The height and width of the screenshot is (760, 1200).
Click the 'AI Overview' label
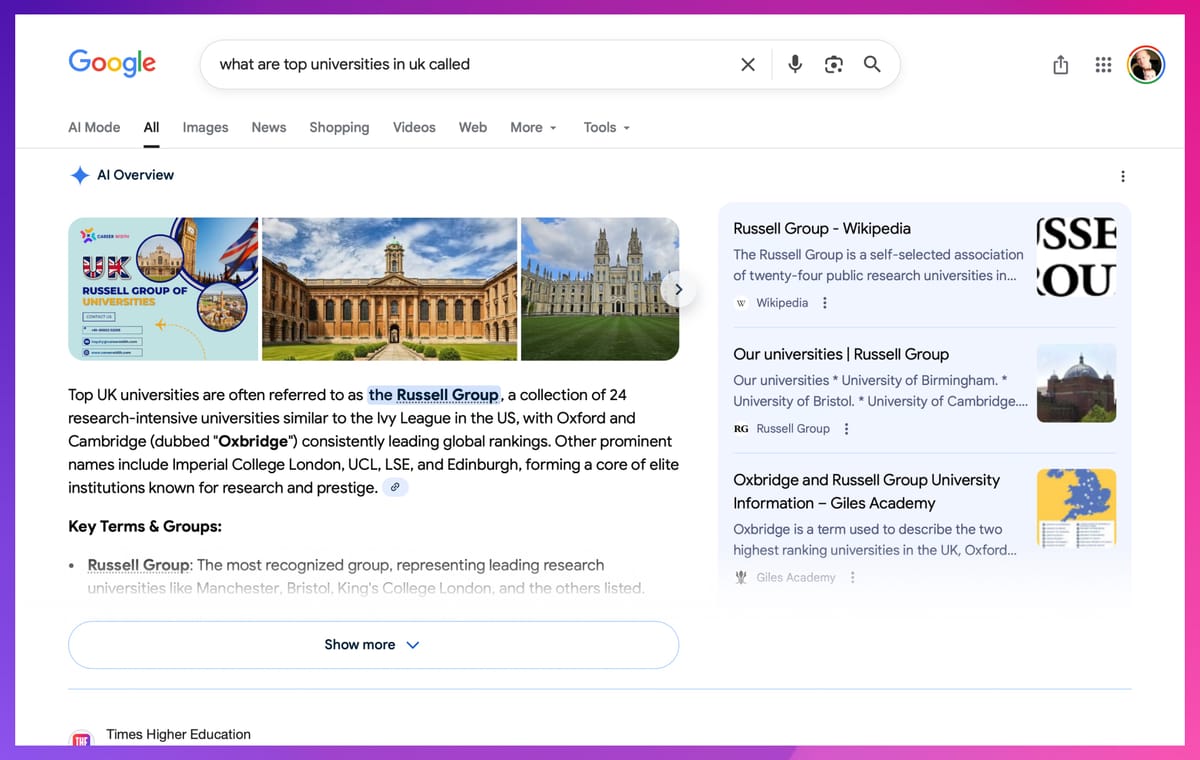pos(135,175)
